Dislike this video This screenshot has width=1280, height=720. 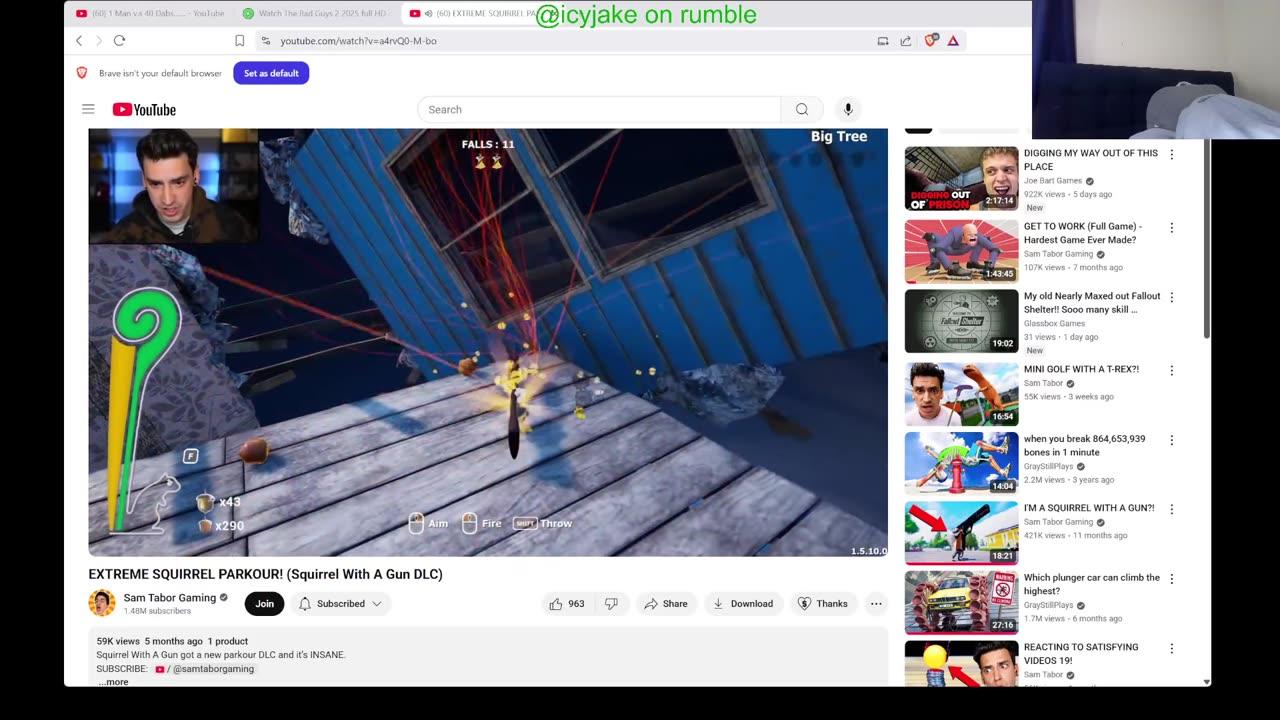tap(611, 603)
